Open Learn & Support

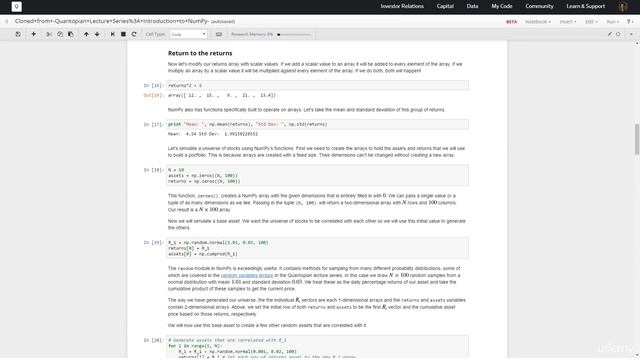[585, 6]
